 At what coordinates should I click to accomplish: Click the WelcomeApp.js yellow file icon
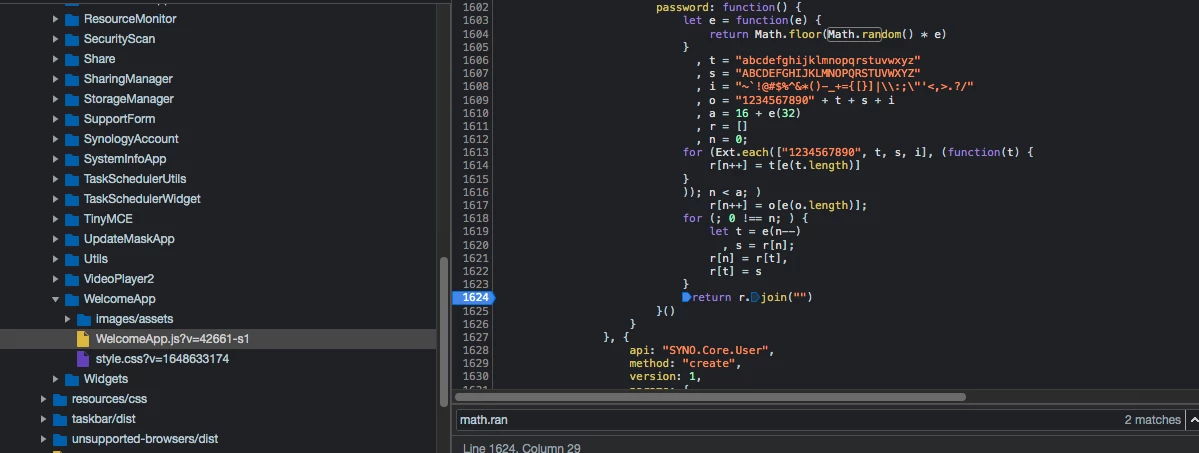[84, 339]
